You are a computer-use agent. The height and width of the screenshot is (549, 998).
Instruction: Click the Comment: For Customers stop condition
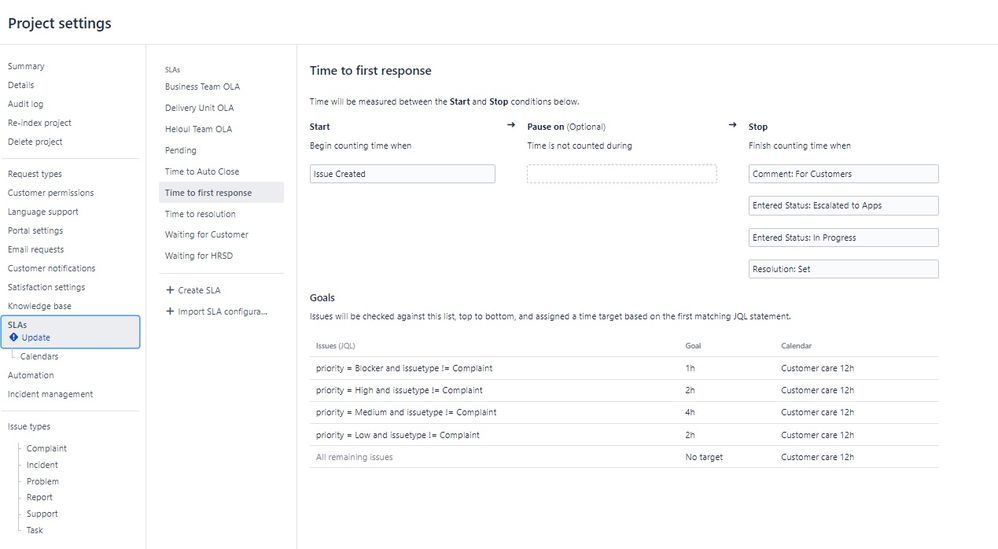click(x=843, y=174)
